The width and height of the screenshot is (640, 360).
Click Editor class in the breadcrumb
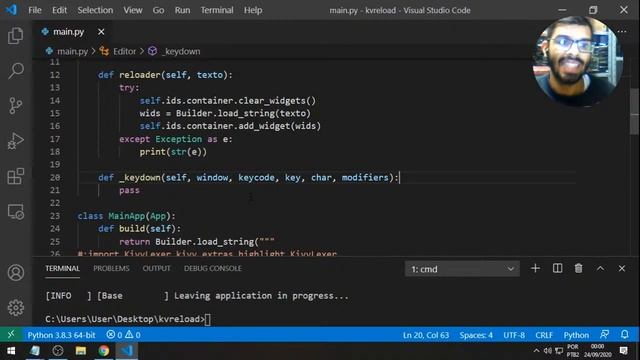tap(124, 51)
